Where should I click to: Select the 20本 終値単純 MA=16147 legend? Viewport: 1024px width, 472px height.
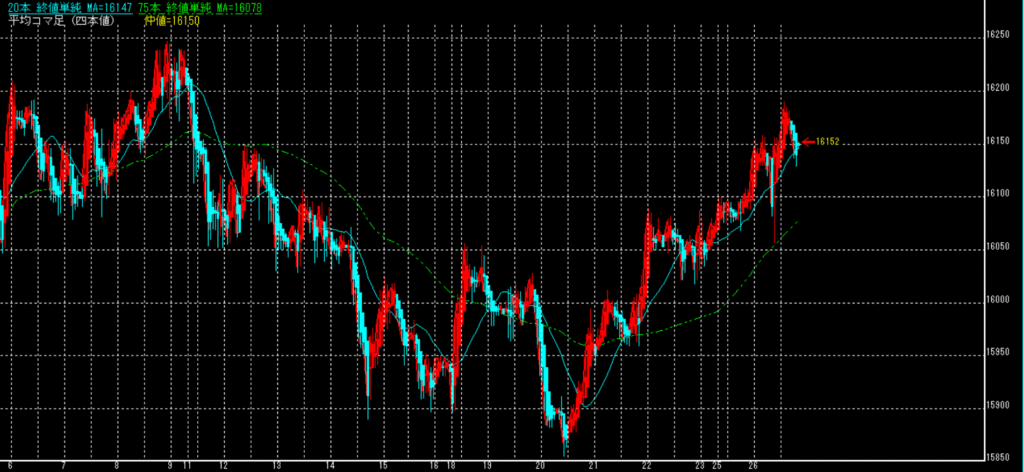pyautogui.click(x=68, y=7)
